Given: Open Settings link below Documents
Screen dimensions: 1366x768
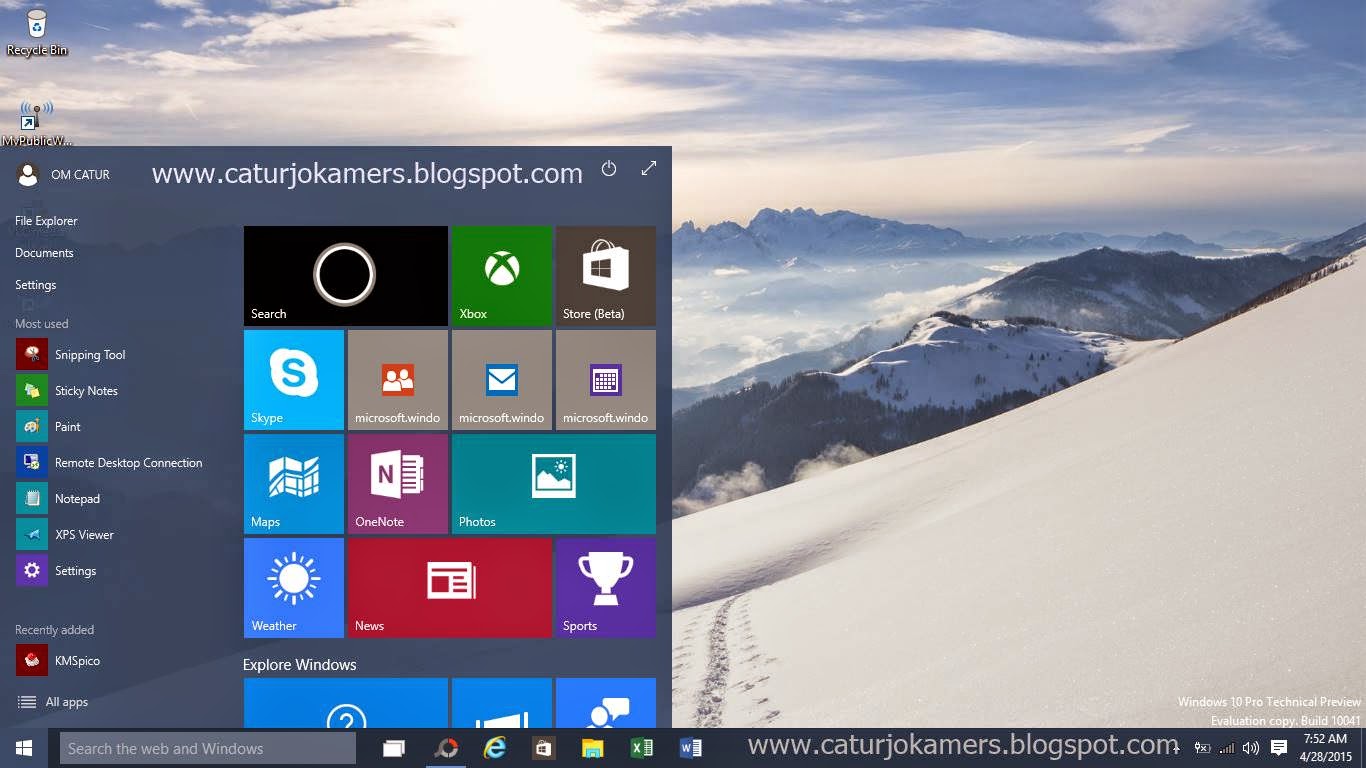Looking at the screenshot, I should [x=35, y=285].
